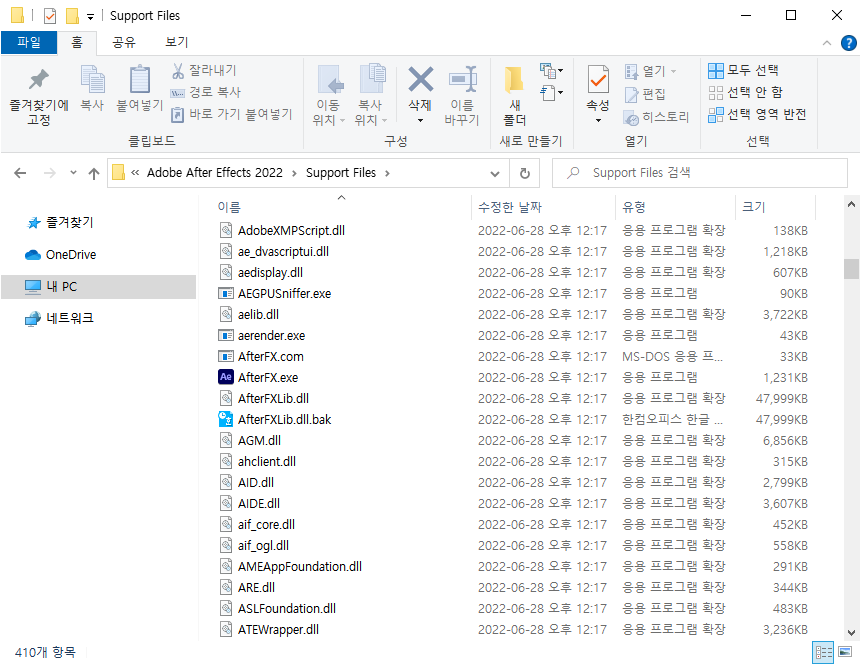Sort by the 유형 column header
This screenshot has height=665, width=861.
[x=634, y=207]
